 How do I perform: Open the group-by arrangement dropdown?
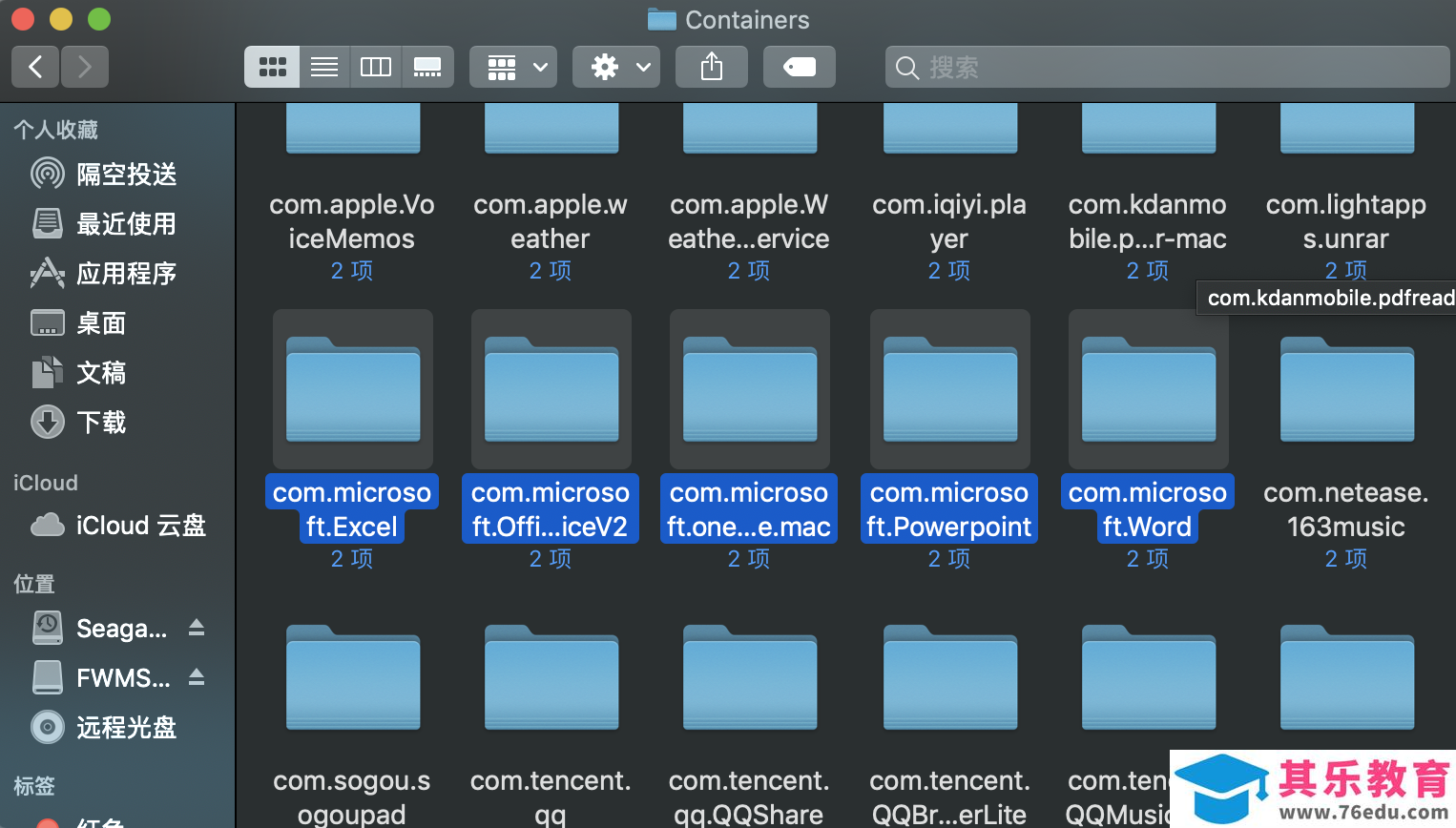(x=513, y=67)
